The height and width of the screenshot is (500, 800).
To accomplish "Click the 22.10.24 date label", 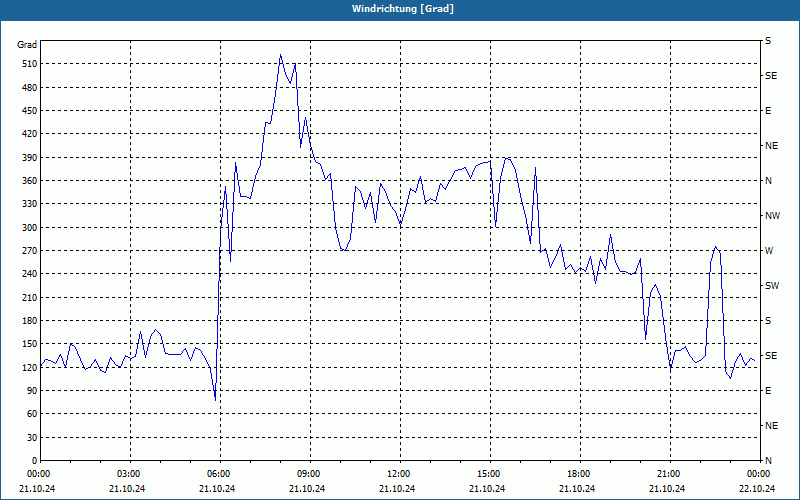I will pos(757,489).
